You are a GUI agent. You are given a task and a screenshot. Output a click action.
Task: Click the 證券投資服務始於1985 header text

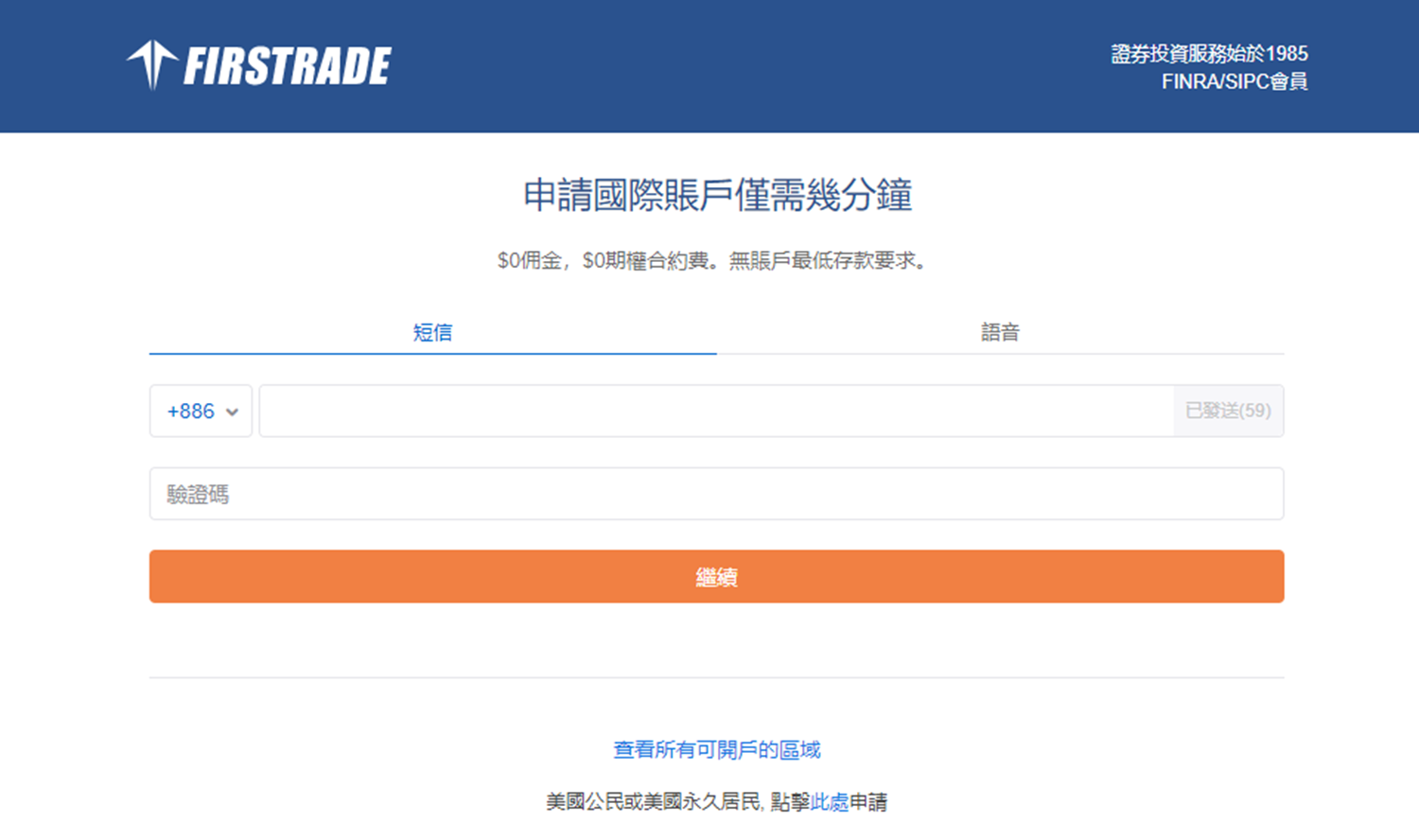coord(1209,54)
